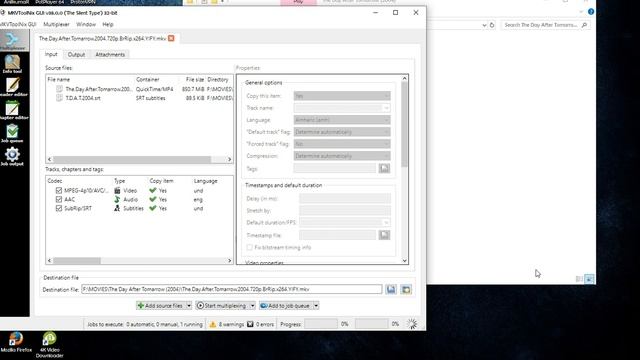Open the Job queue tool
Image resolution: width=640 pixels, height=360 pixels.
[12, 133]
